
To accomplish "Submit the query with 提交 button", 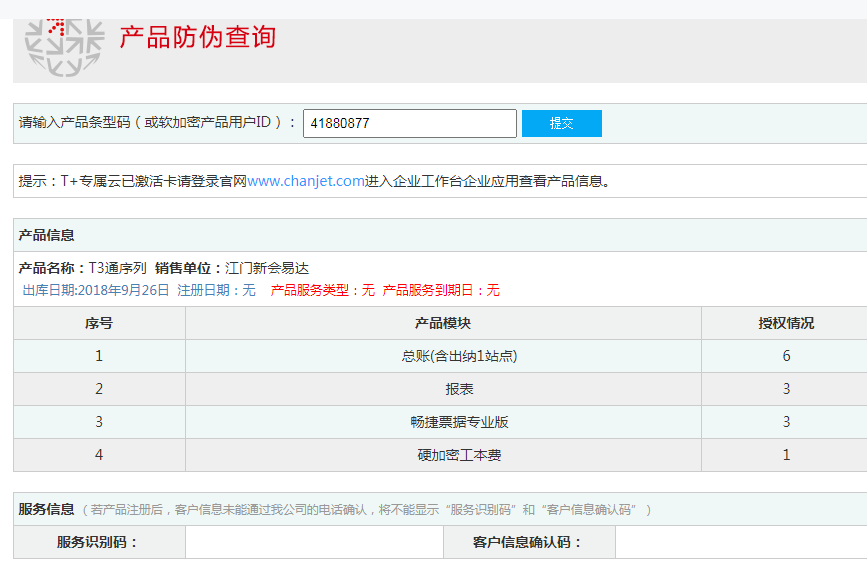I will [562, 123].
